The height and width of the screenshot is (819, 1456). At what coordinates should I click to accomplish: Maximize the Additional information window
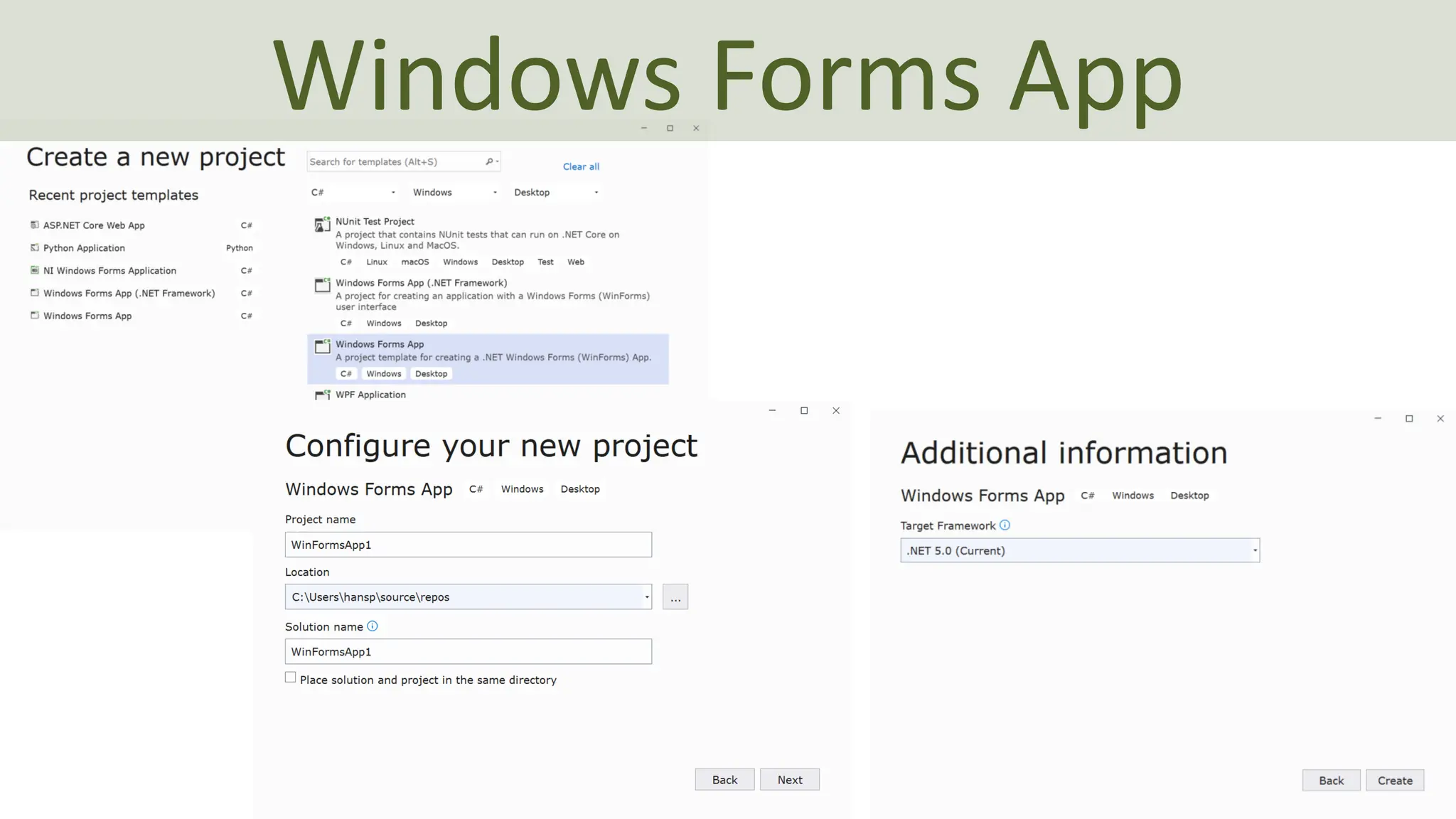(1409, 419)
